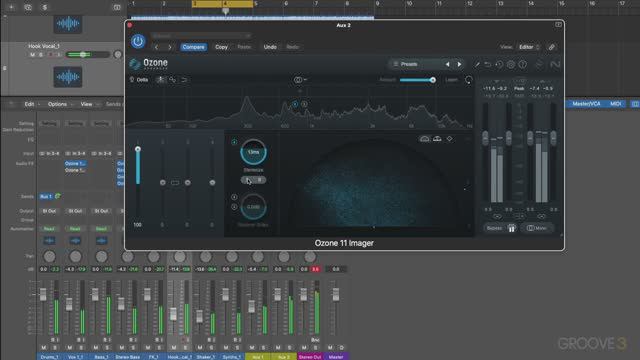
Task: Open the channel mode dropdown above the spectrum
Action: click(x=300, y=80)
